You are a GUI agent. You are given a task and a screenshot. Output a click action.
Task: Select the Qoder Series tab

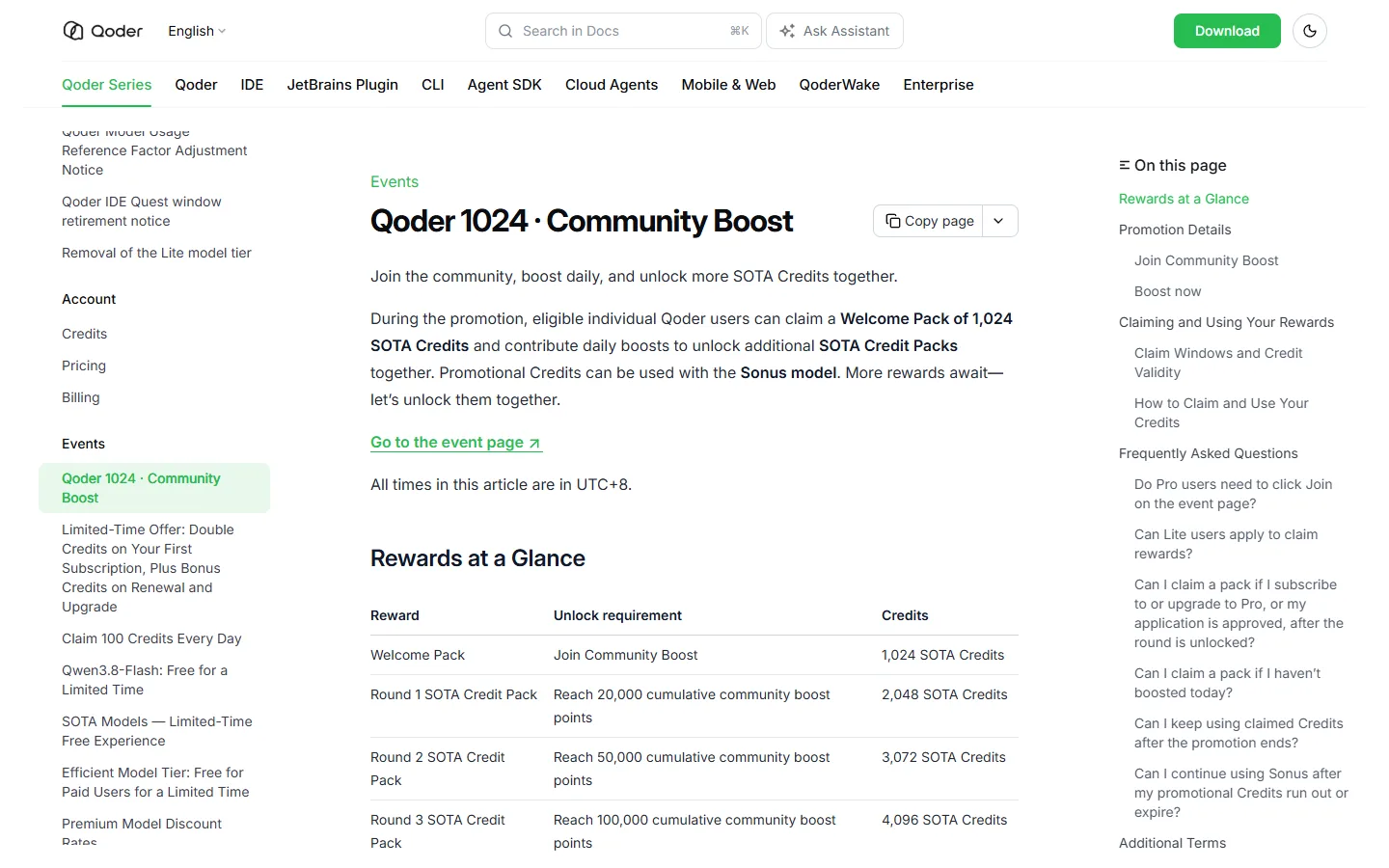106,85
